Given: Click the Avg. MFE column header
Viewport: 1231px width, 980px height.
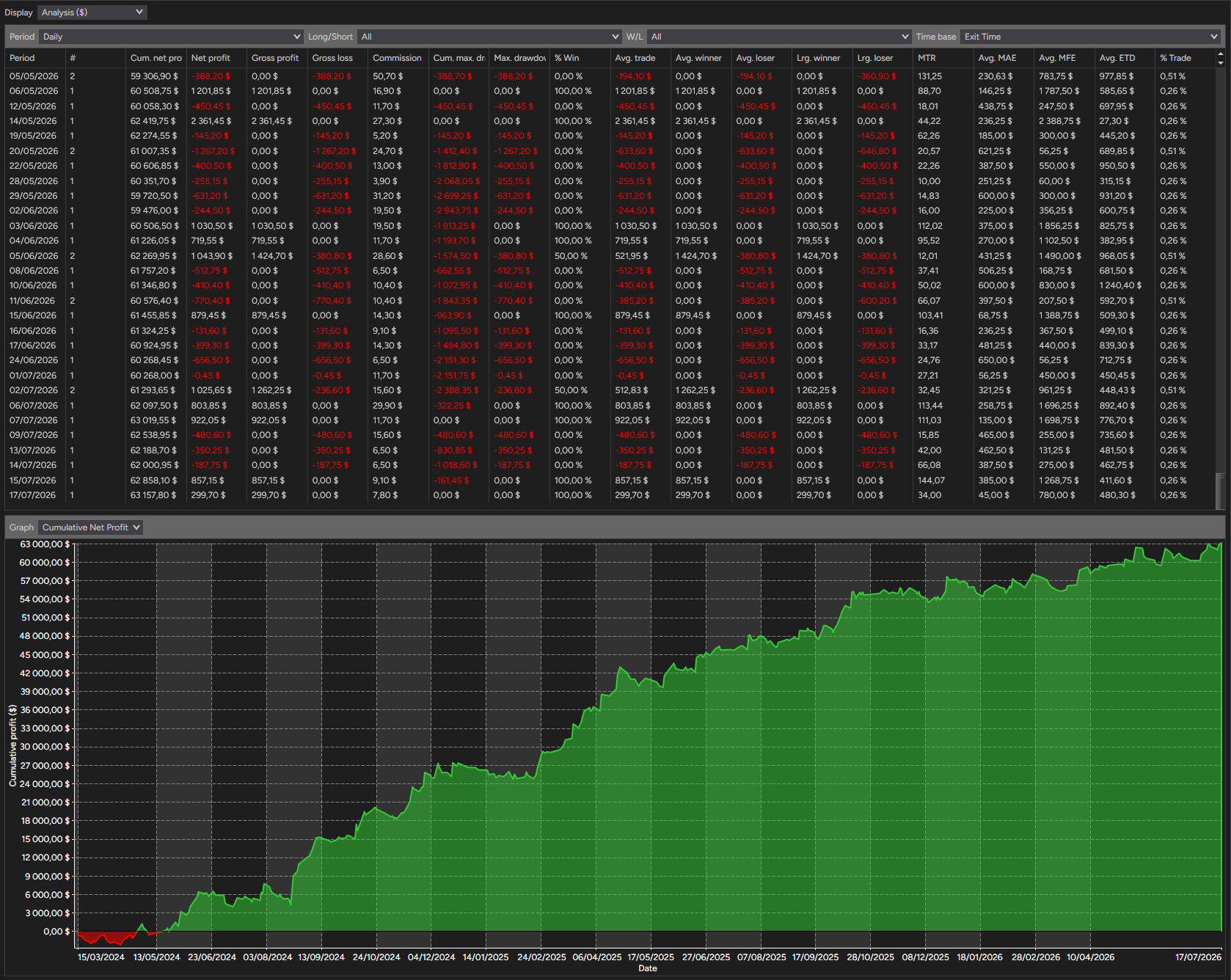Looking at the screenshot, I should pyautogui.click(x=1064, y=58).
